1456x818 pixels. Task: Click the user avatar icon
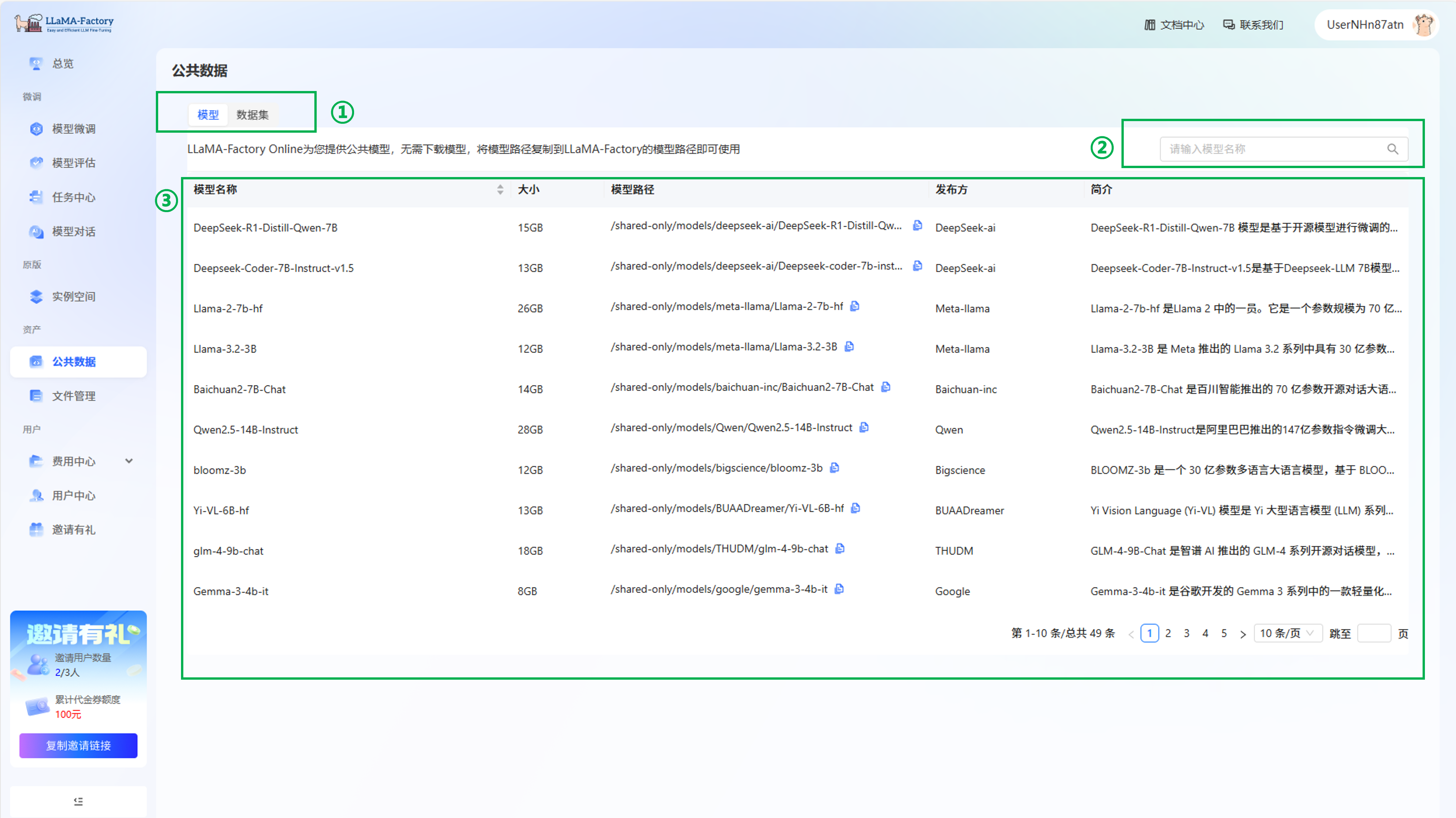pos(1424,25)
